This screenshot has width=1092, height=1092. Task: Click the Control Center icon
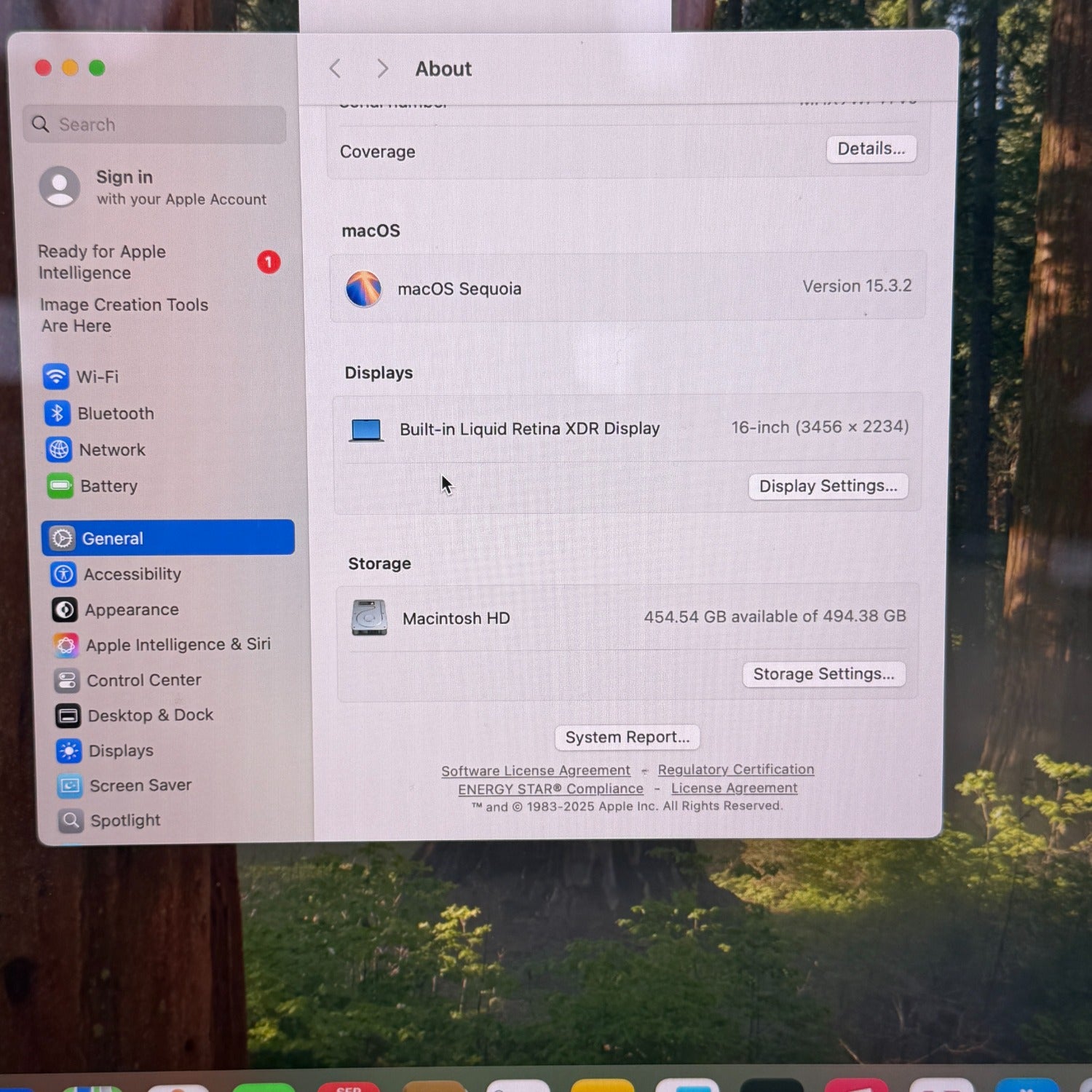(67, 680)
